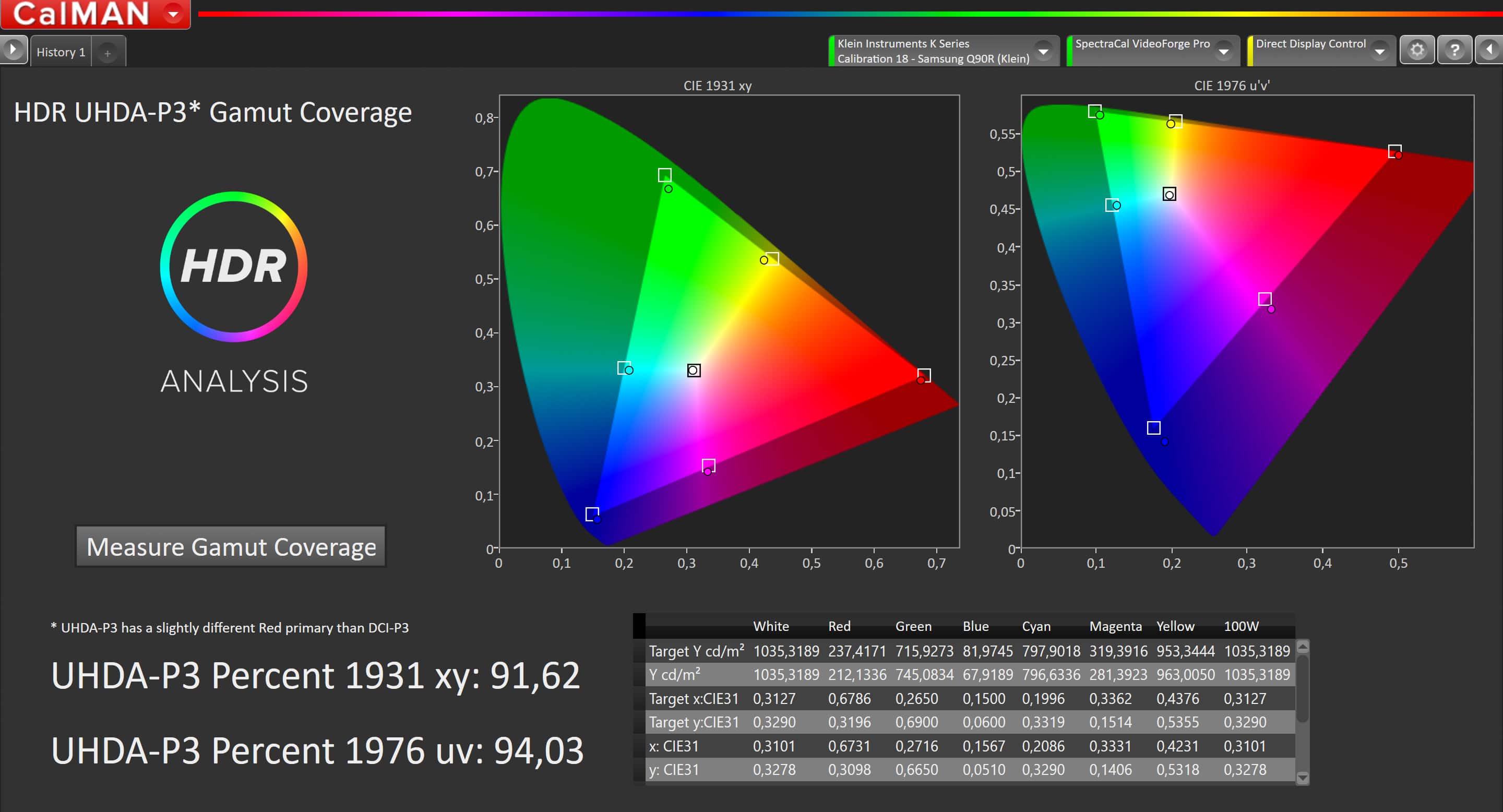Click the green target square in CIE 1931 chart
This screenshot has width=1503, height=812.
coord(664,175)
